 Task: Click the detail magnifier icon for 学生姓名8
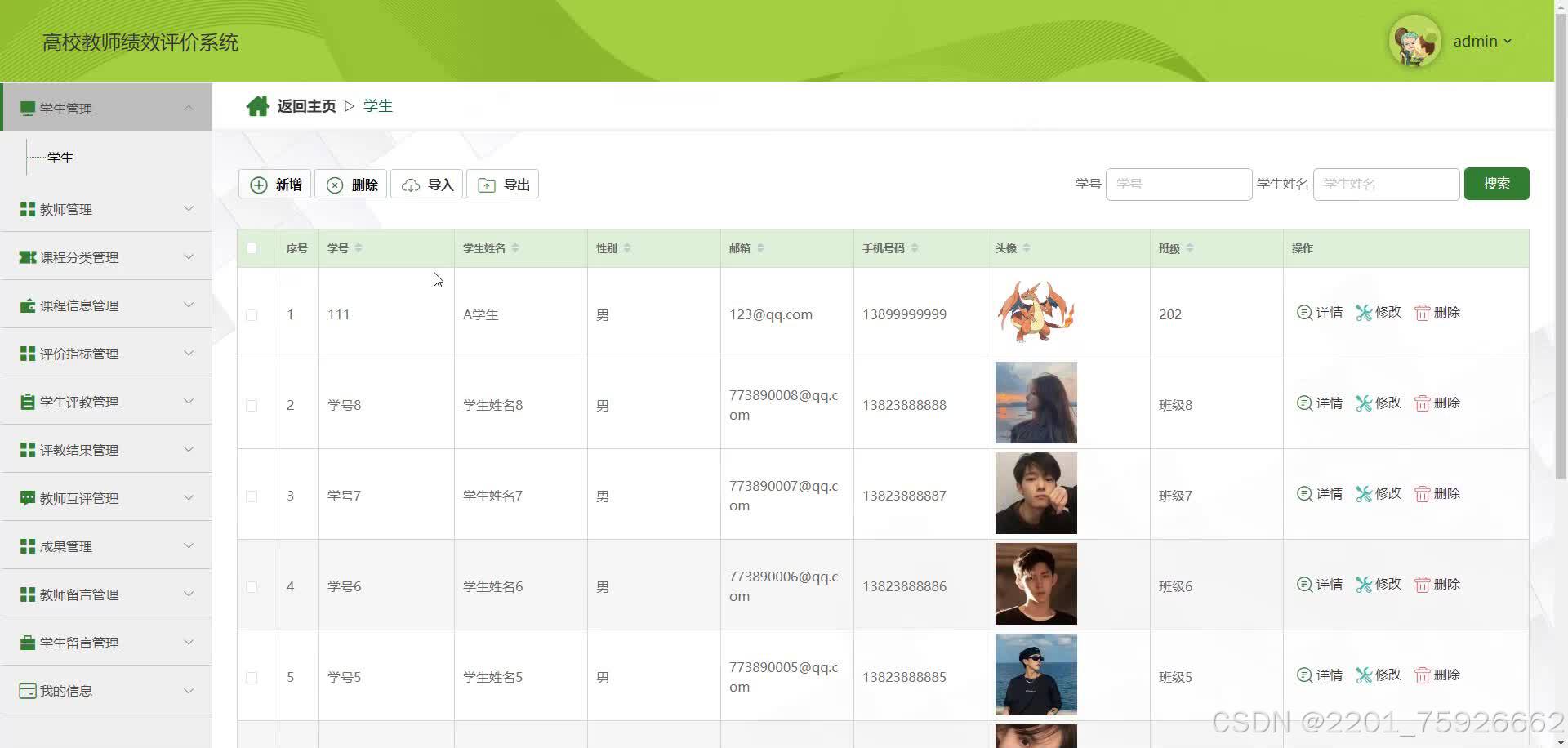pyautogui.click(x=1304, y=403)
